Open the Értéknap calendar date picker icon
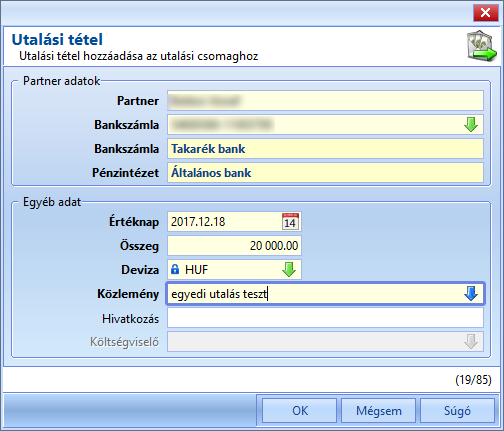 pyautogui.click(x=290, y=222)
